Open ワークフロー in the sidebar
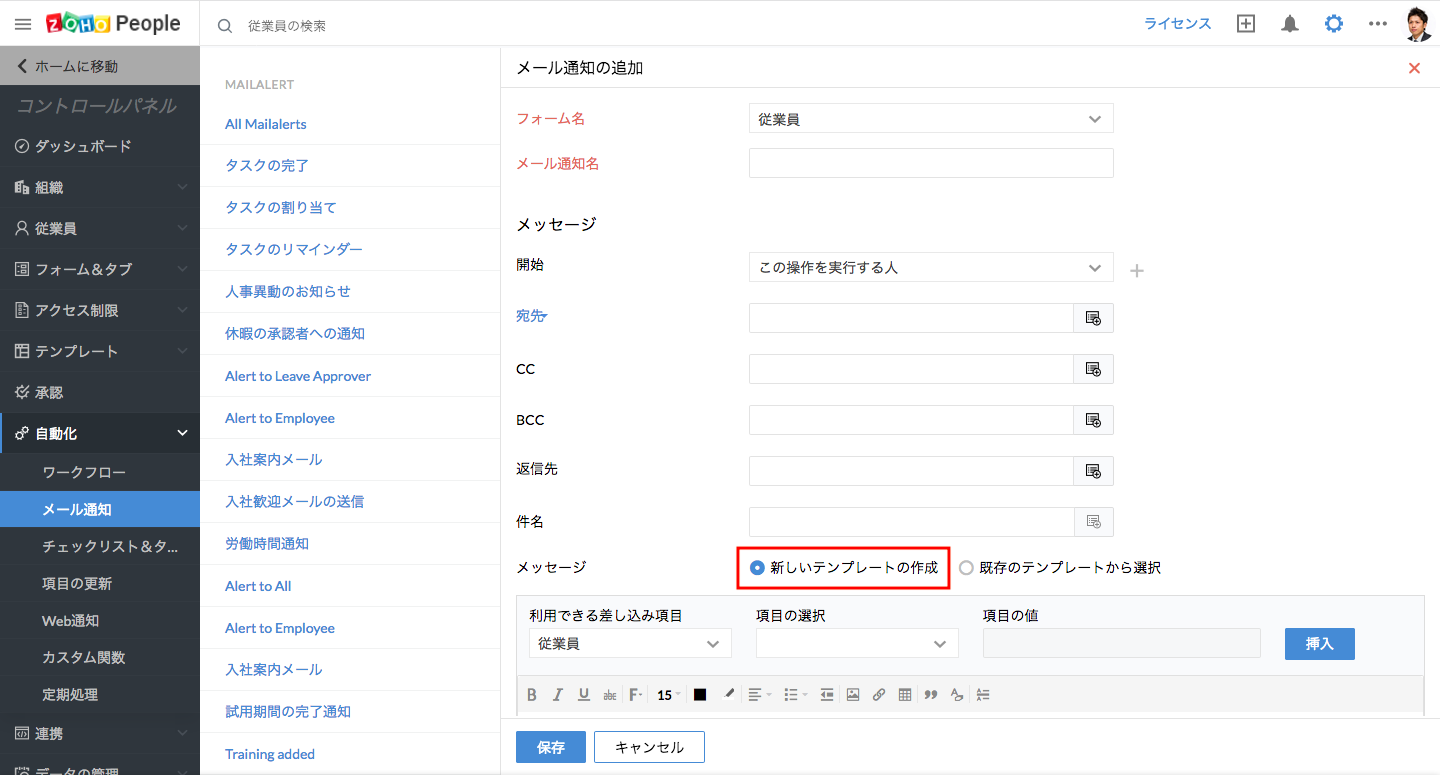 click(84, 472)
